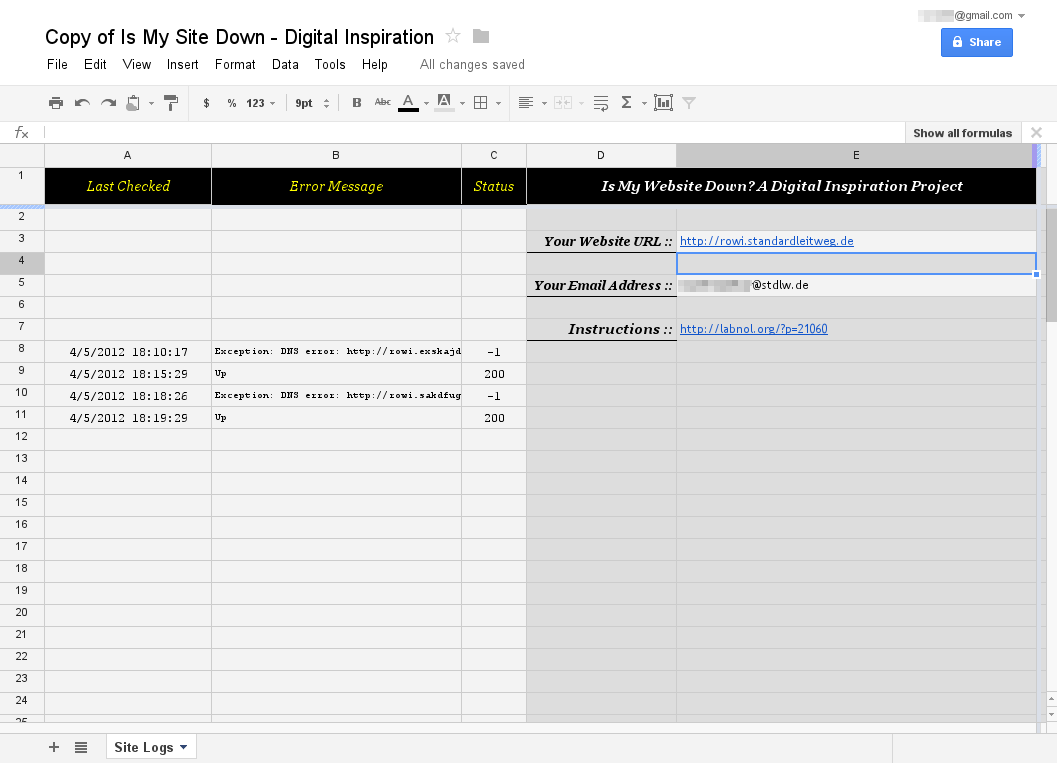Apply strikethrough formatting
The height and width of the screenshot is (763, 1057).
coord(382,103)
